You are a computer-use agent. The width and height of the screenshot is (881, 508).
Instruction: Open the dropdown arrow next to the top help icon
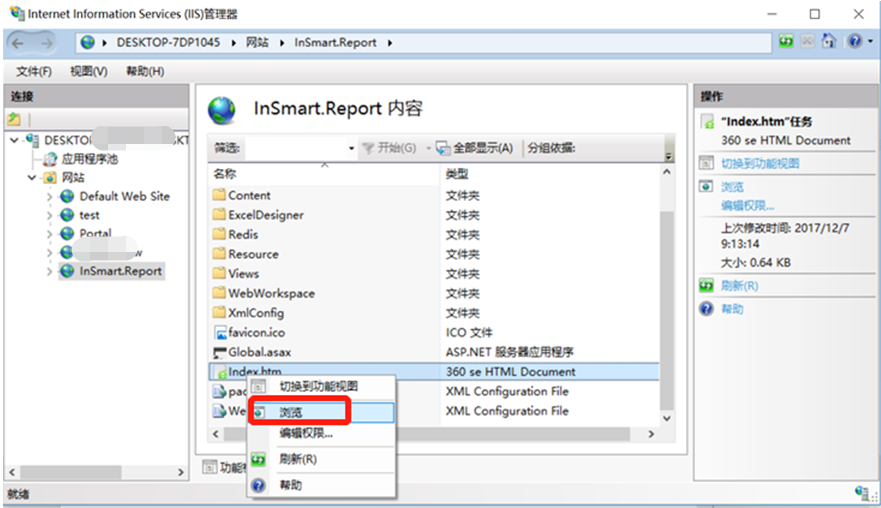870,42
